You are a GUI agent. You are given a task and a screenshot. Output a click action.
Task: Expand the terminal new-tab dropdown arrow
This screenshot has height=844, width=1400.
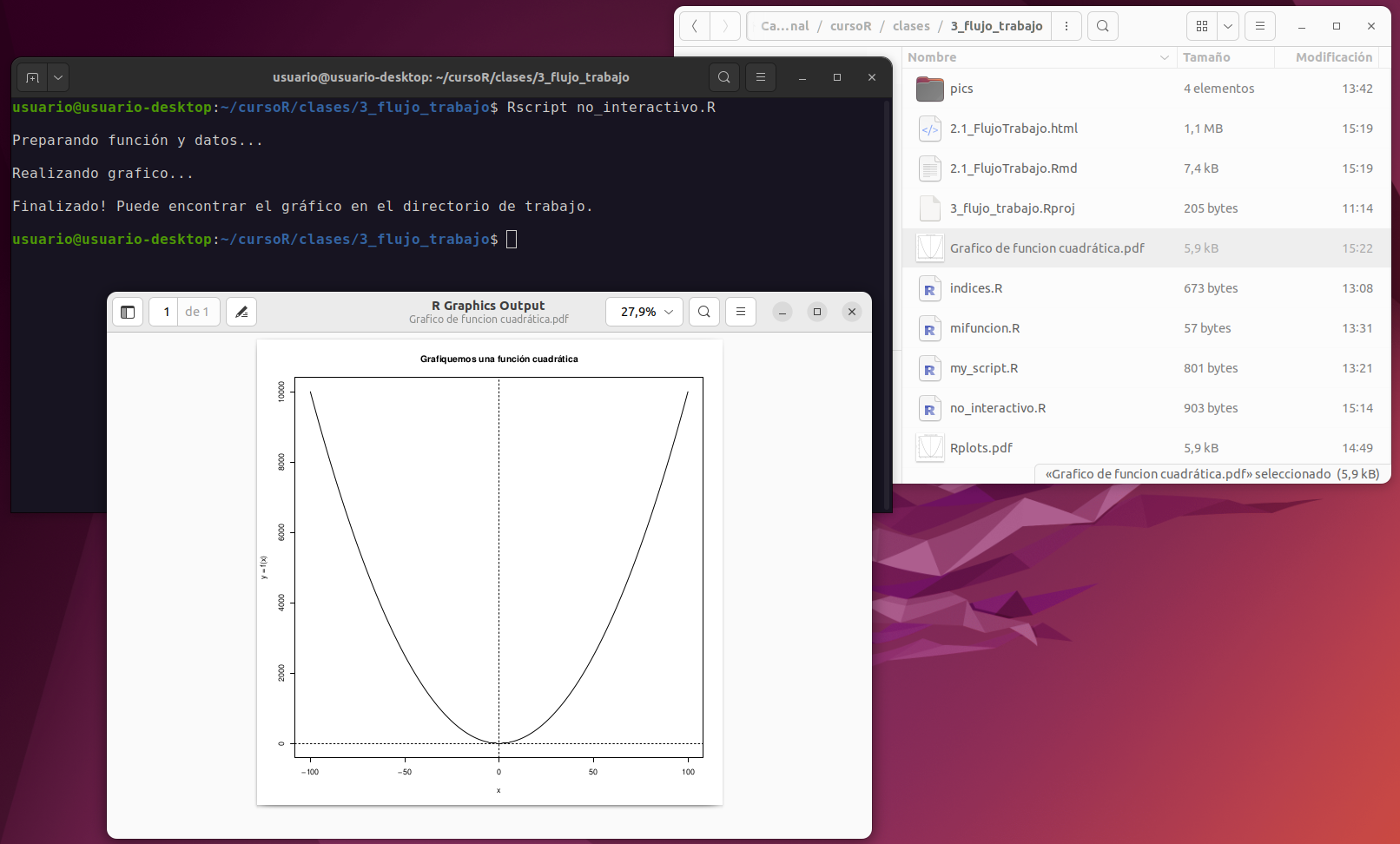coord(58,77)
